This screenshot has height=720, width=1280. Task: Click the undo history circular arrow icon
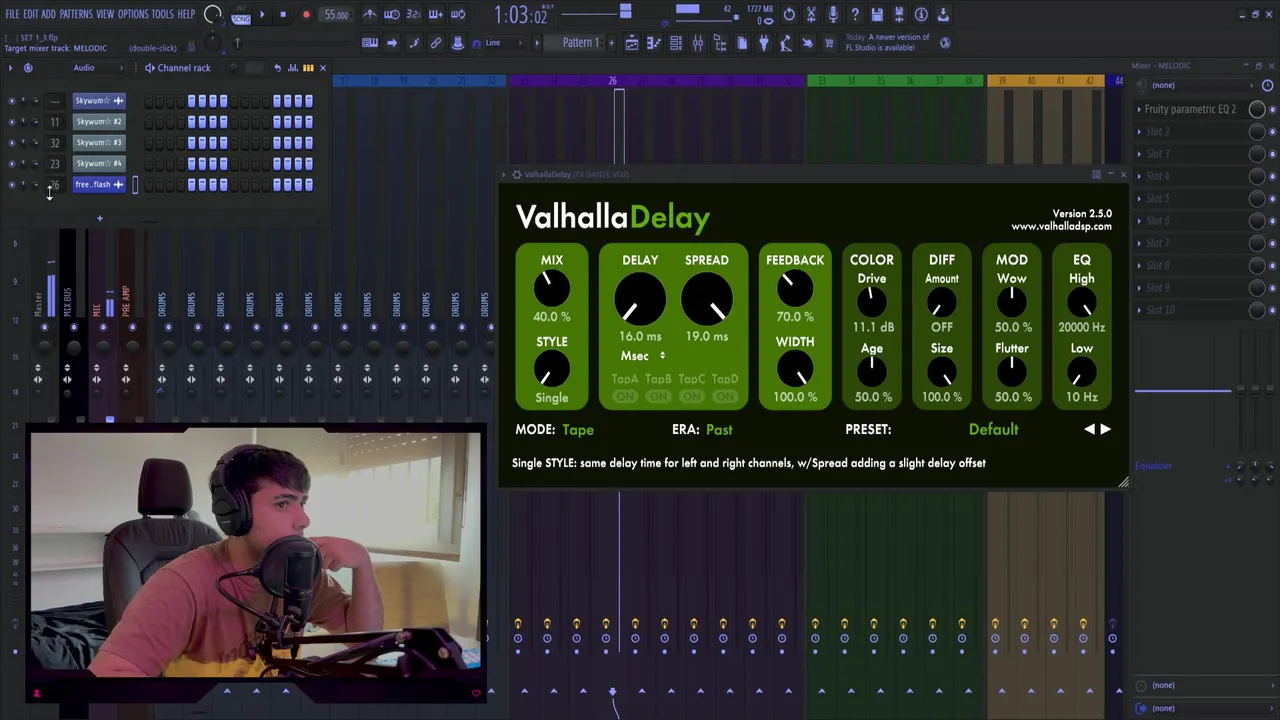click(x=789, y=15)
